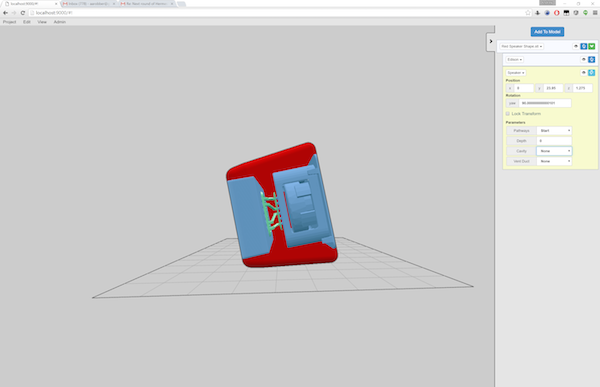Switch to the Gmail Inbox tab

pos(88,4)
